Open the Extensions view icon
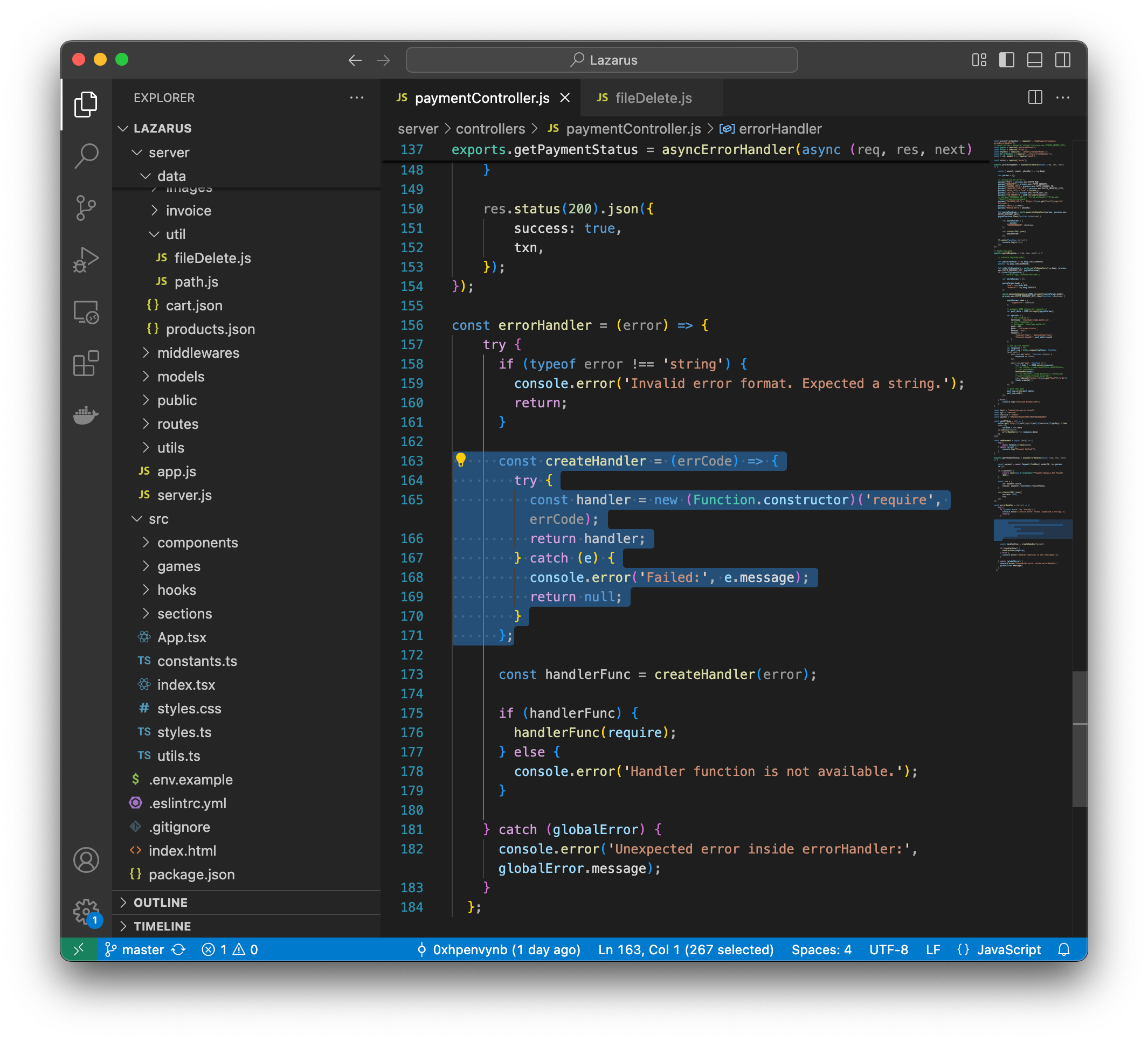 (x=86, y=363)
